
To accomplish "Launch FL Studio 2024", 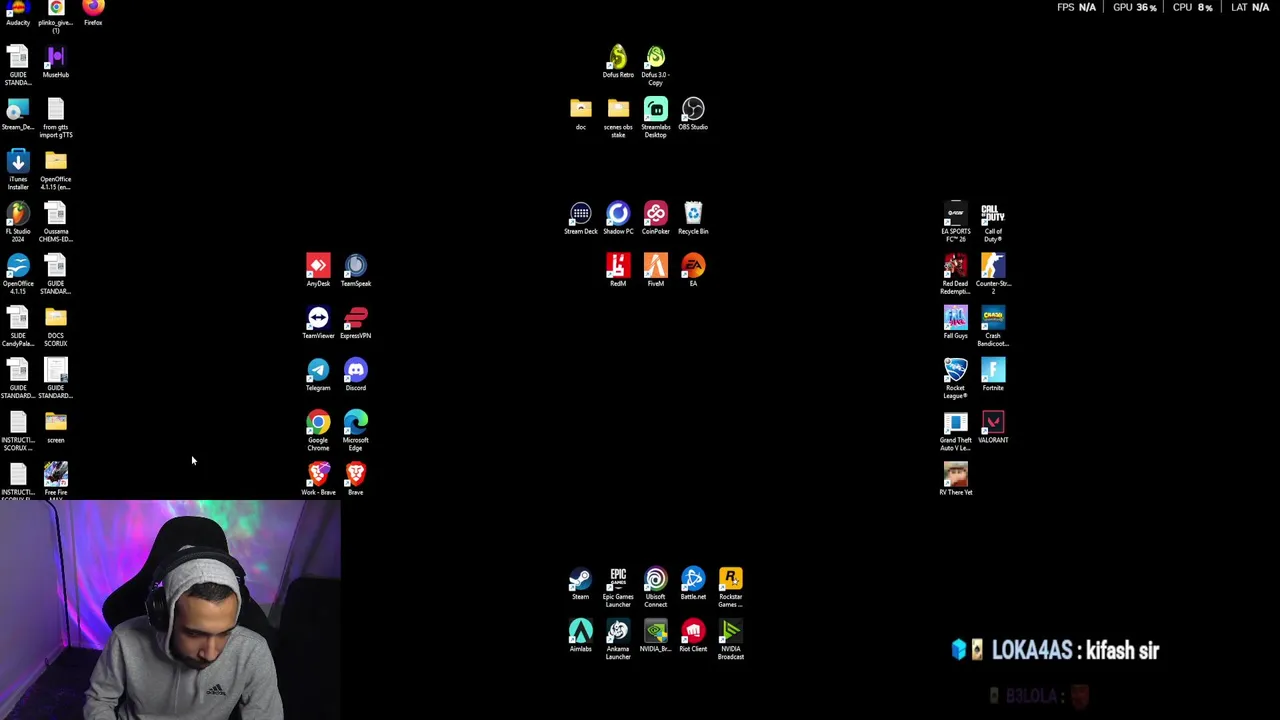I will 18,222.
